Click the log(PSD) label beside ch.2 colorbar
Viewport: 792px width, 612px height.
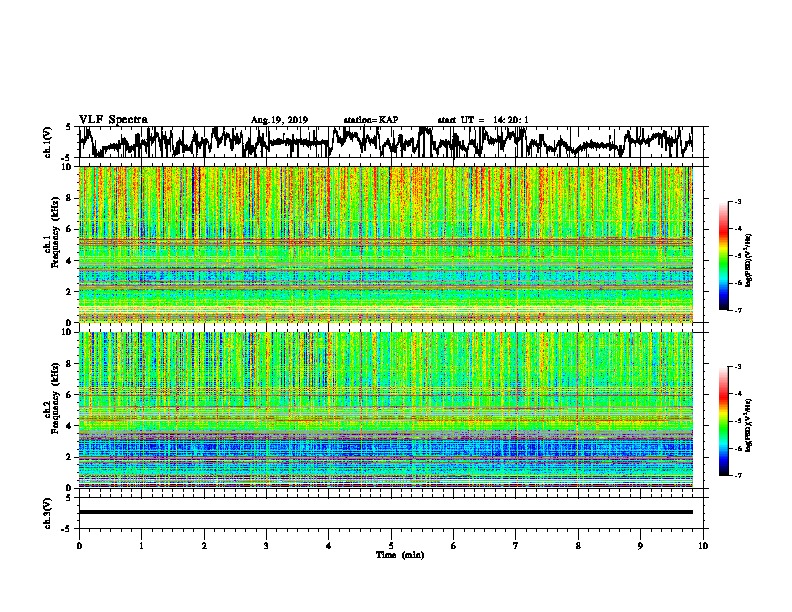[x=748, y=425]
